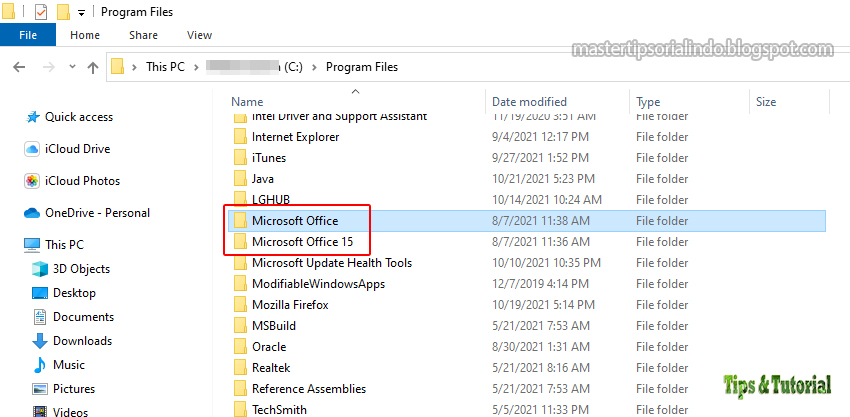Select the ModifiableWindowsApps folder
Screen dimensions: 850x417
tap(319, 284)
